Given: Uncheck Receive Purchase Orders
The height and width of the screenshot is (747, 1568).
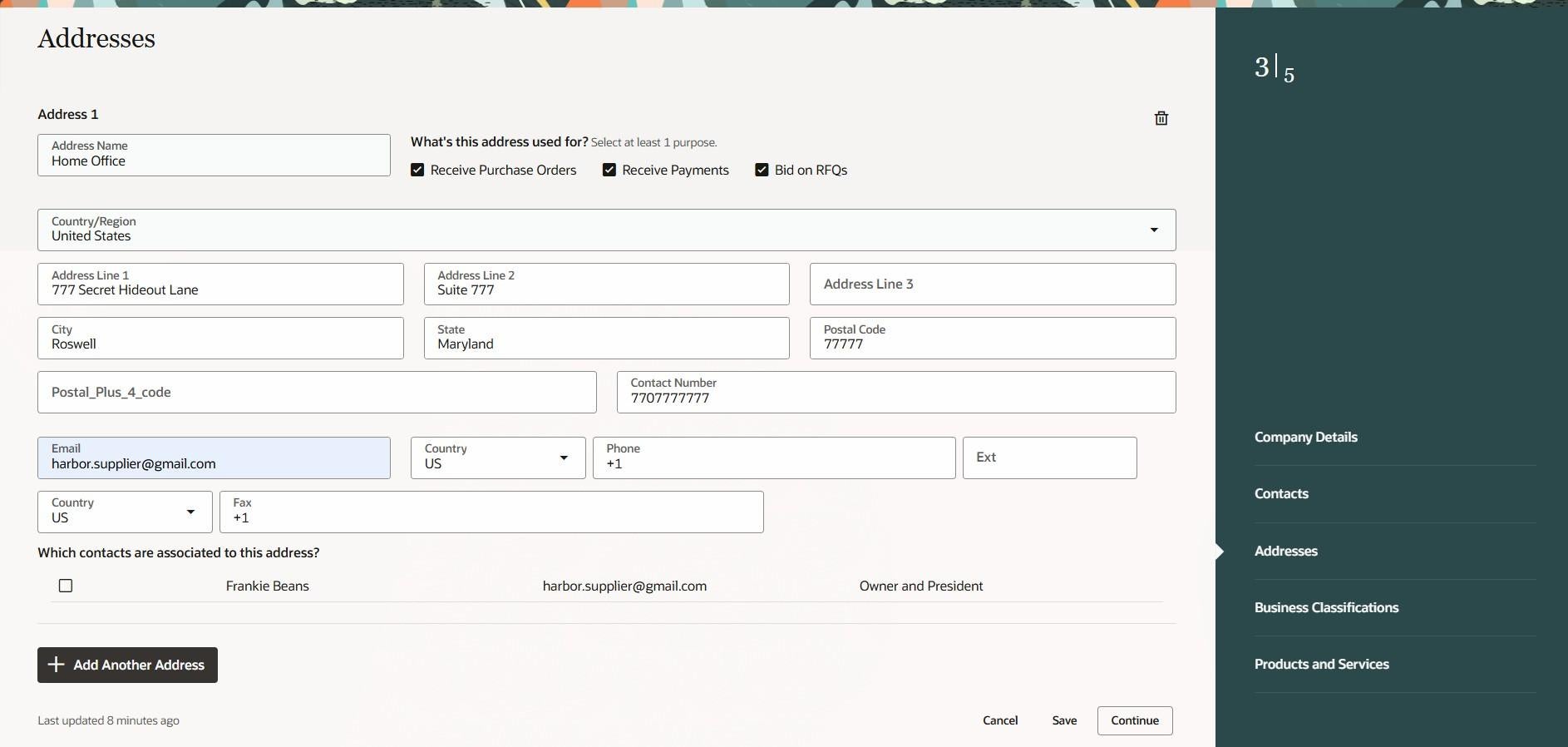Looking at the screenshot, I should pyautogui.click(x=417, y=170).
